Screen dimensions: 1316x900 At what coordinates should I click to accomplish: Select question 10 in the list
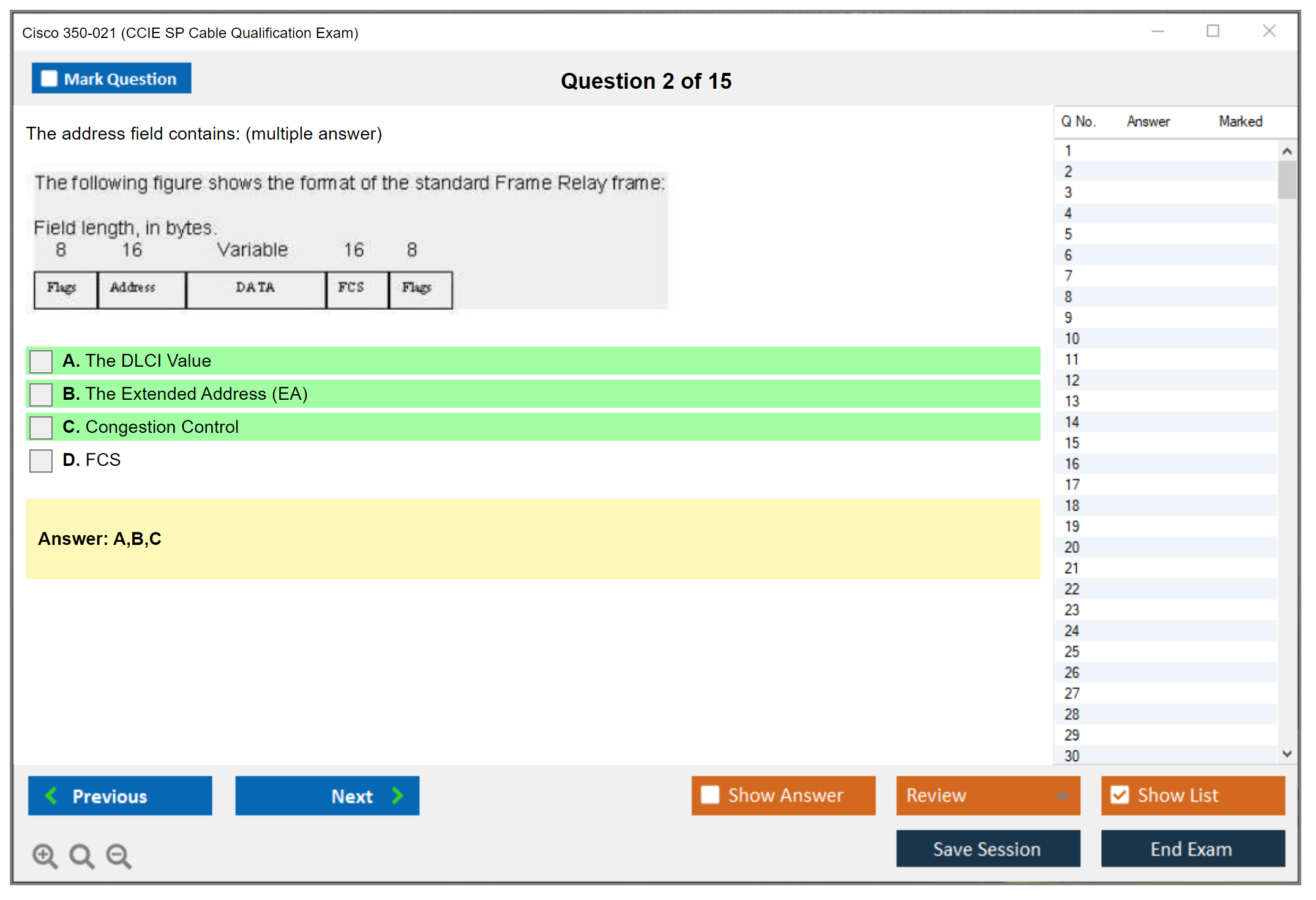point(1072,339)
